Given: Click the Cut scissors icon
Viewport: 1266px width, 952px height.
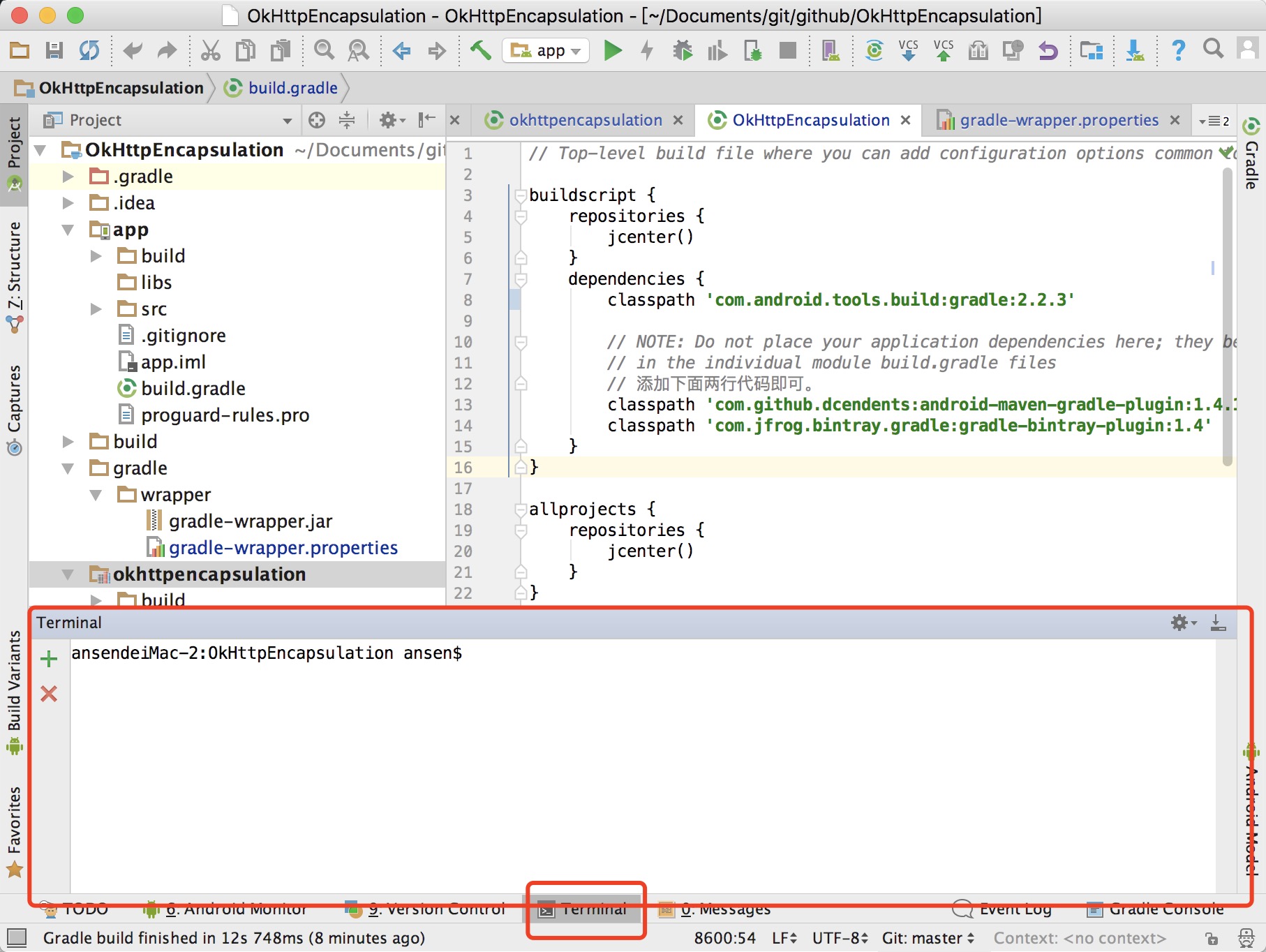Looking at the screenshot, I should [210, 50].
